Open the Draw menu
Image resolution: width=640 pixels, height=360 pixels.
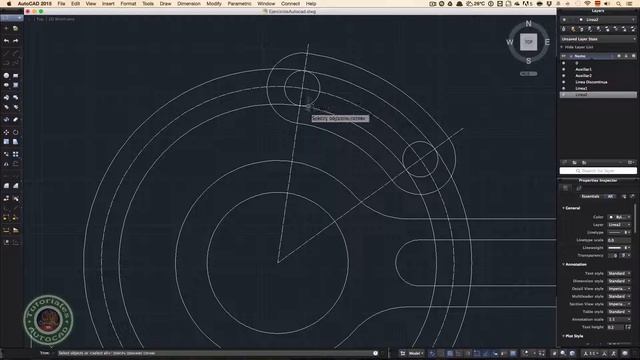pyautogui.click(x=165, y=4)
